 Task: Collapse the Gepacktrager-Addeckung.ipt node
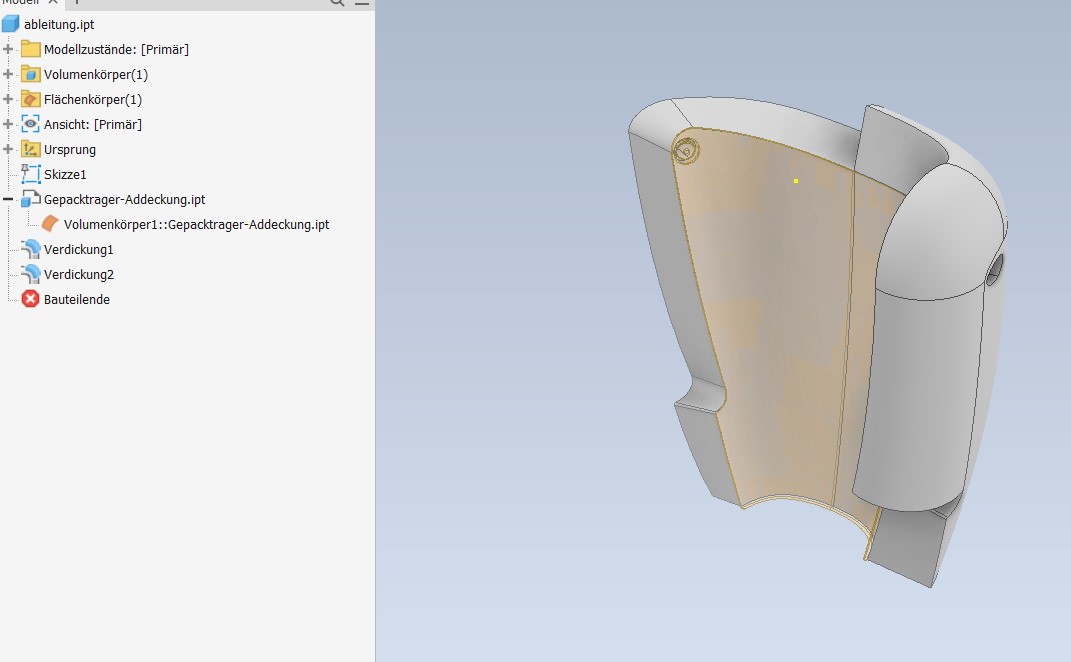pos(8,199)
